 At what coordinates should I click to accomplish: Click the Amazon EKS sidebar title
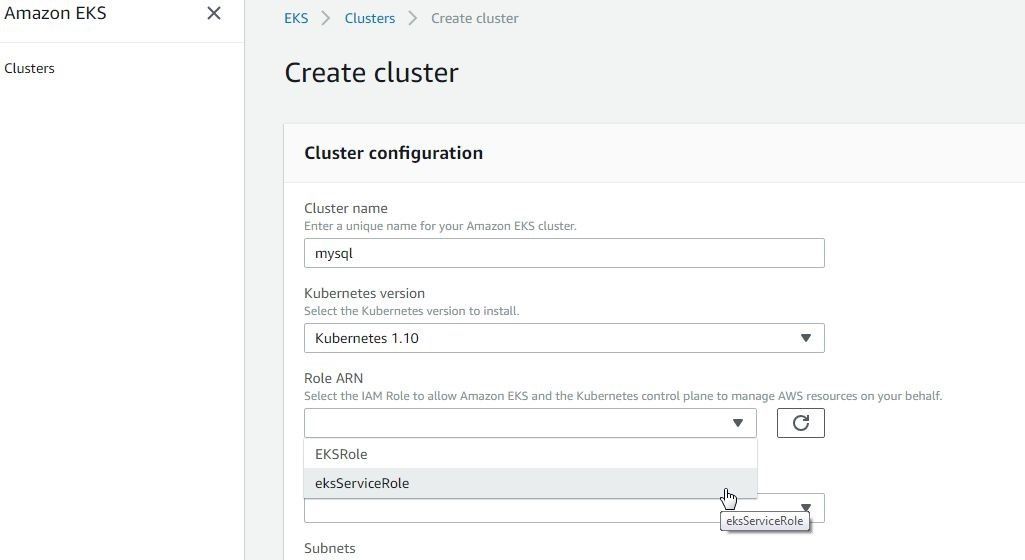pos(55,13)
